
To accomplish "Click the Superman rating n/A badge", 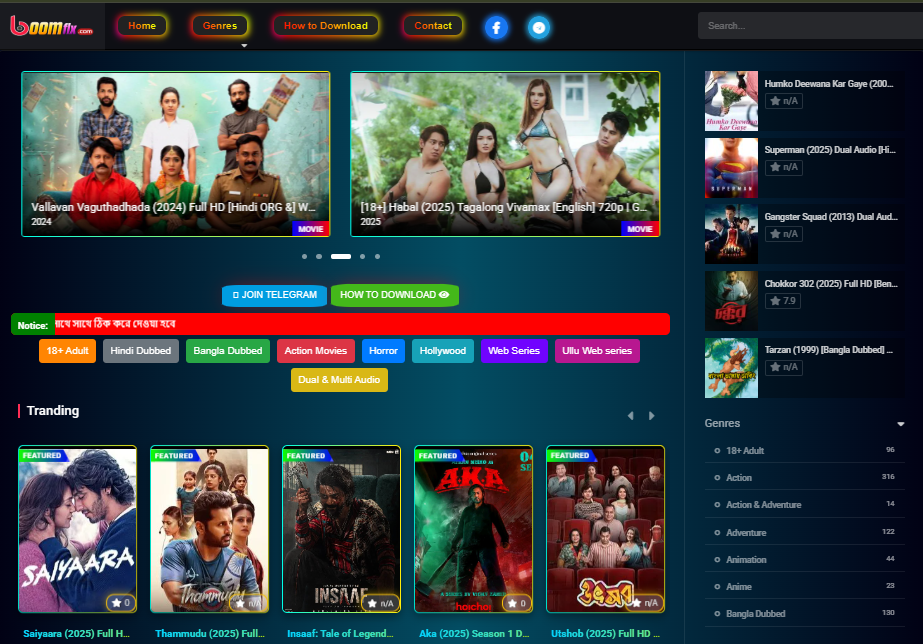I will 783,167.
